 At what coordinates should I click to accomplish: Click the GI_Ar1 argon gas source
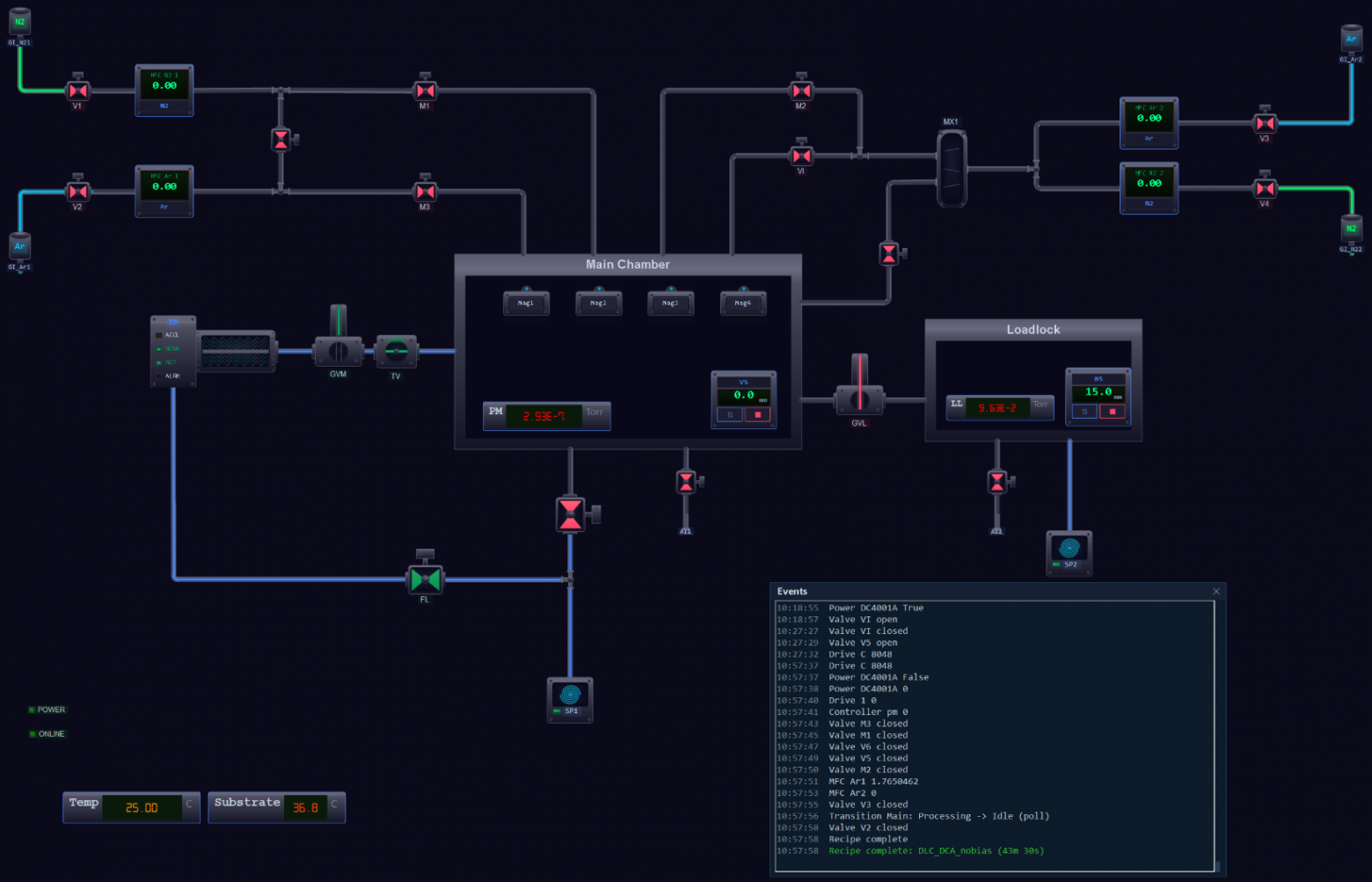point(19,247)
